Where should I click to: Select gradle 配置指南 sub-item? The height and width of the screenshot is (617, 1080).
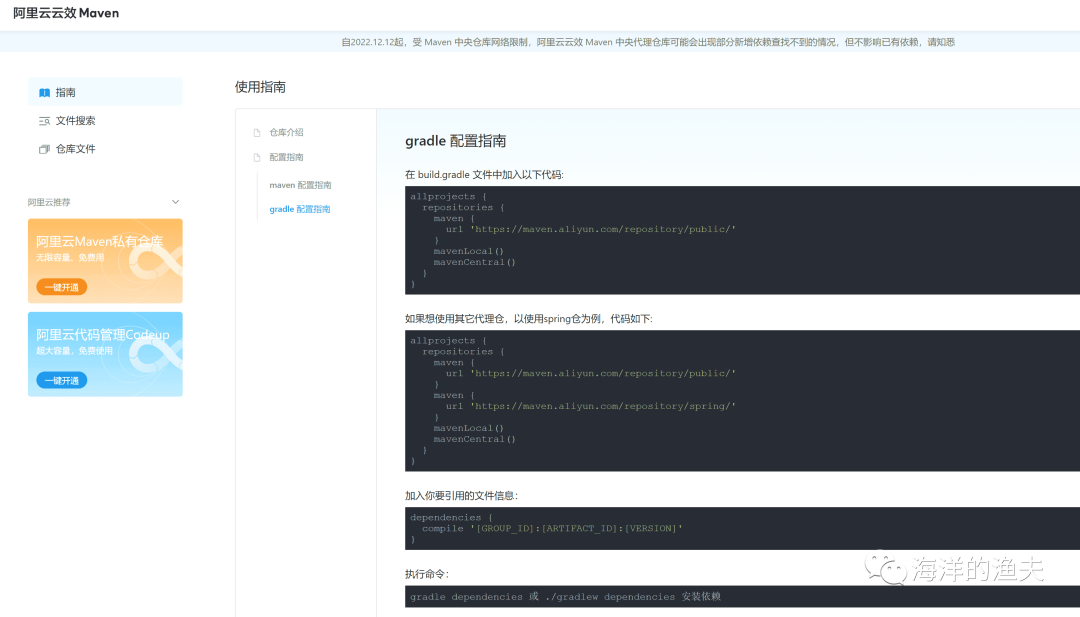pyautogui.click(x=300, y=209)
